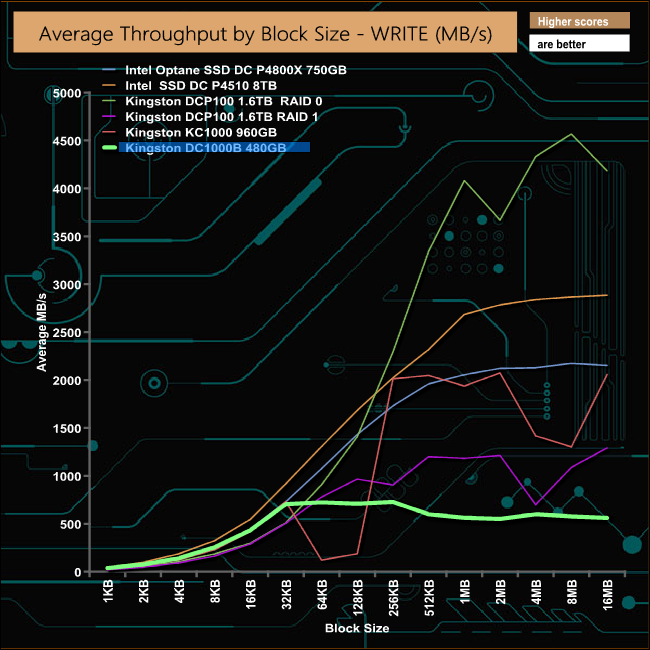Image resolution: width=650 pixels, height=650 pixels.
Task: Click the '500' y-axis label
Action: pyautogui.click(x=70, y=524)
